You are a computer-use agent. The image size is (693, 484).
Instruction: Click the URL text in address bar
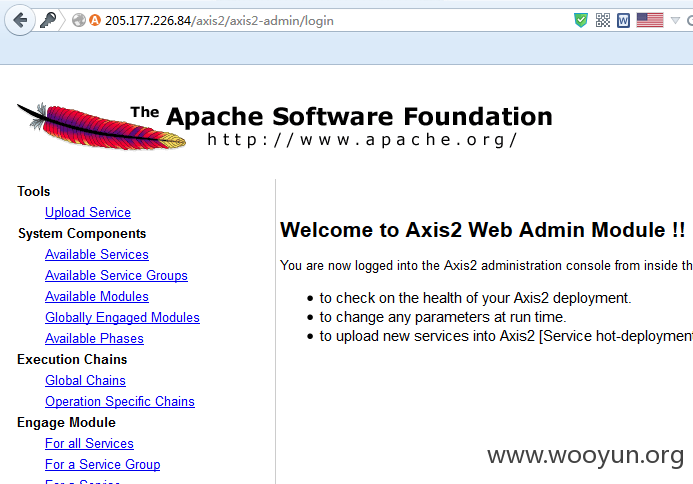click(219, 21)
